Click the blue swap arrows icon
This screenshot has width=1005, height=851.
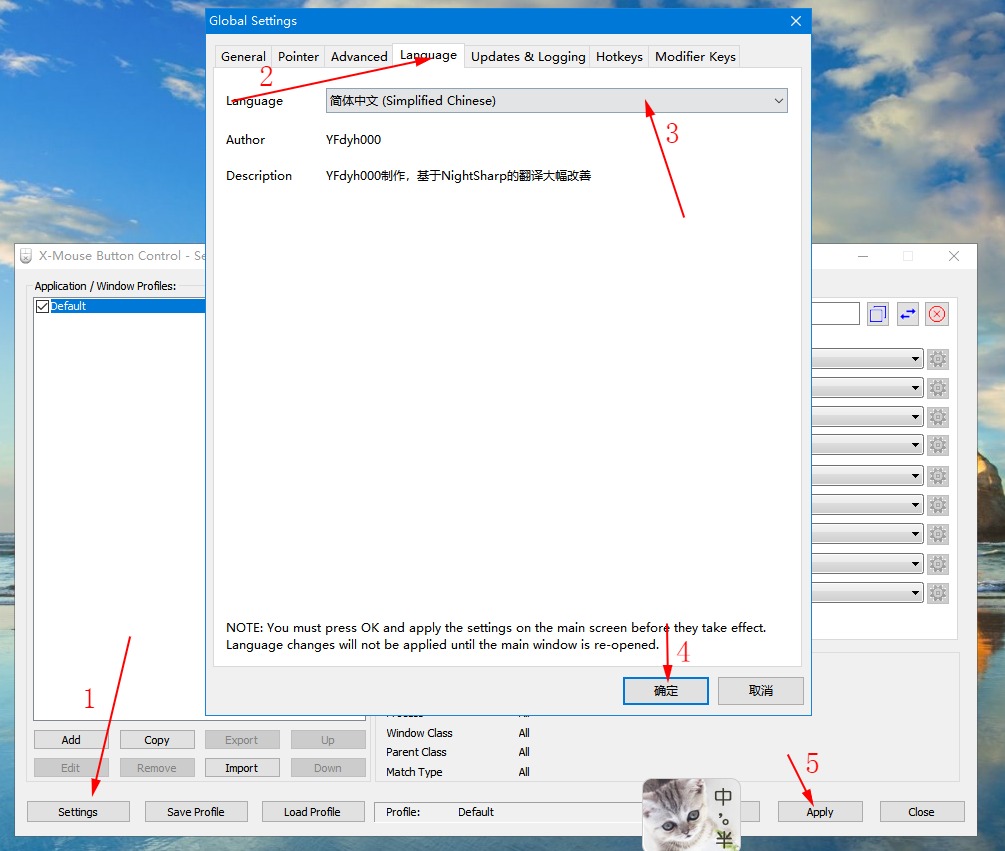908,314
